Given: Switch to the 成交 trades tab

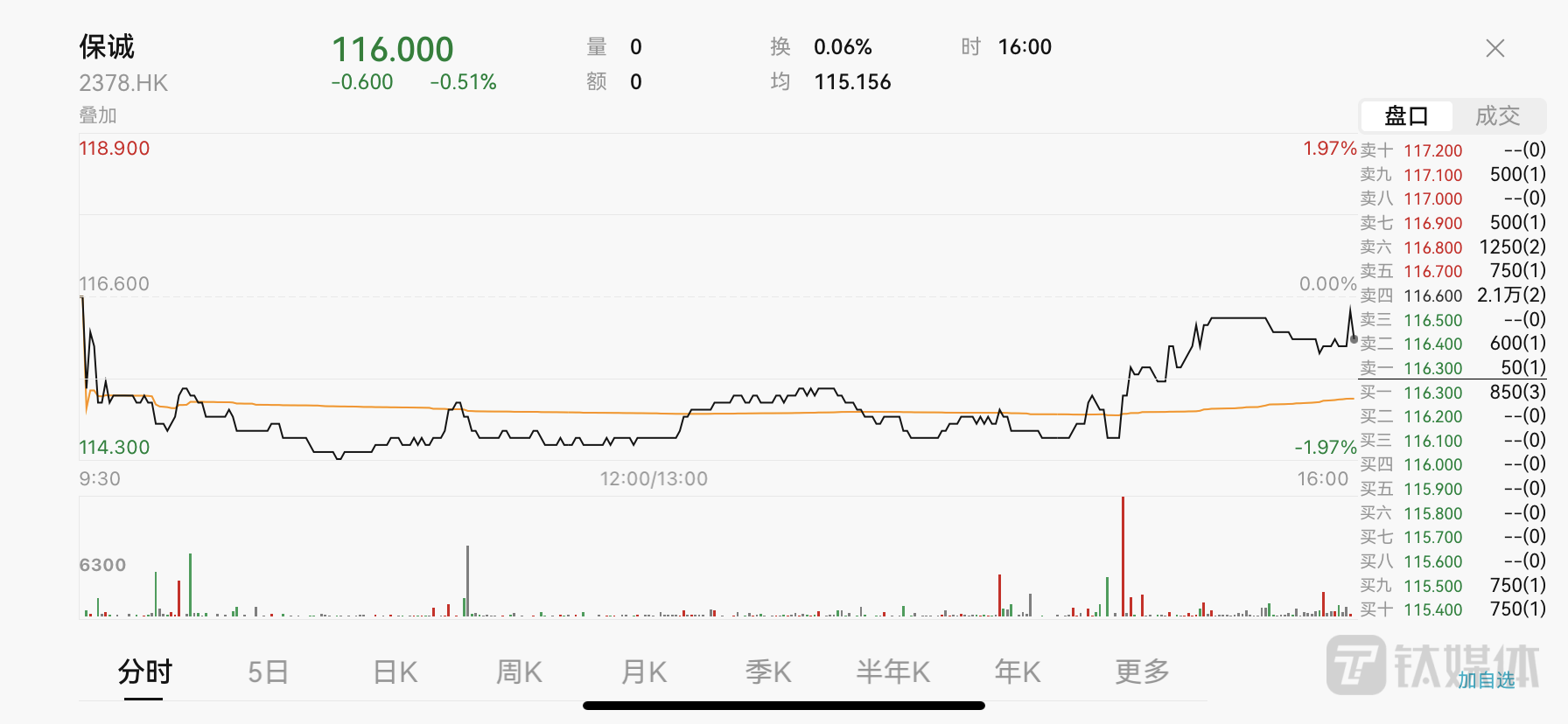Looking at the screenshot, I should (x=1497, y=115).
